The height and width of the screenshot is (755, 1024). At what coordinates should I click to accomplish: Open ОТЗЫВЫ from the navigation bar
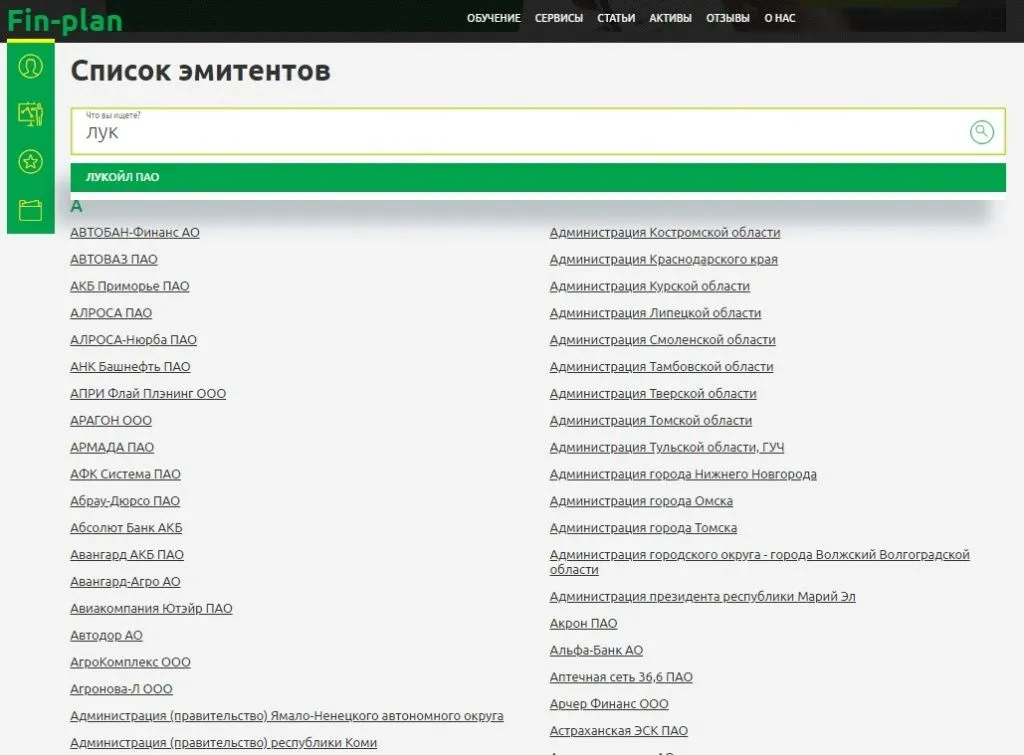pyautogui.click(x=728, y=18)
